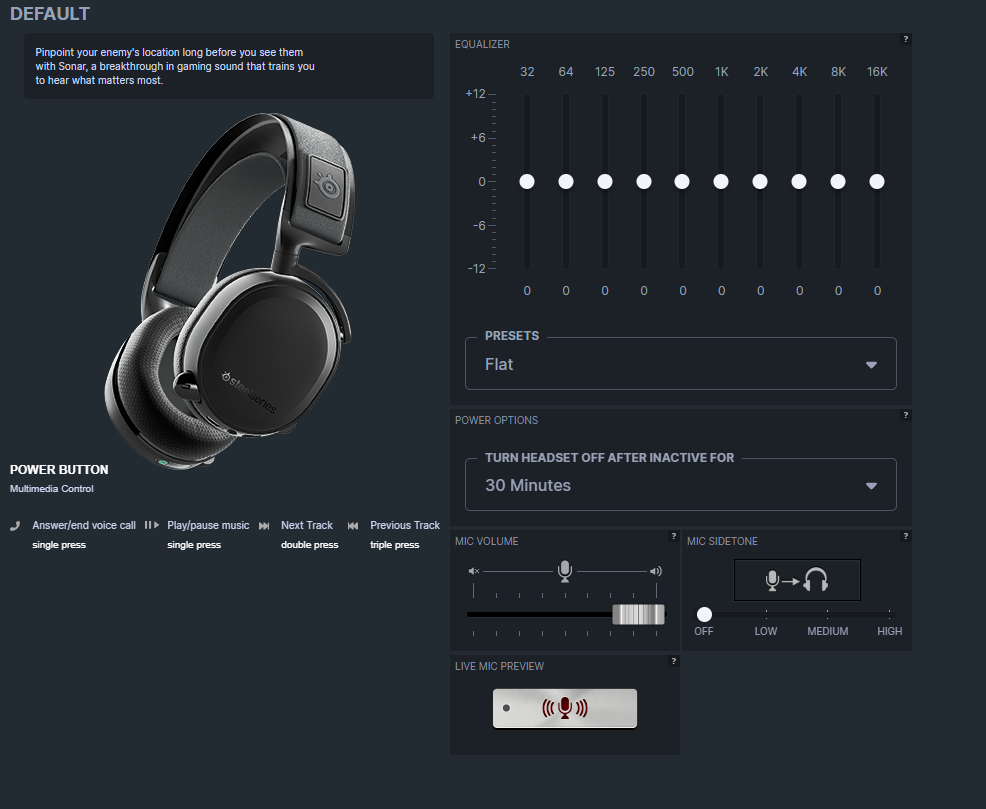
Task: Click the Multimedia Control label
Action: 52,488
